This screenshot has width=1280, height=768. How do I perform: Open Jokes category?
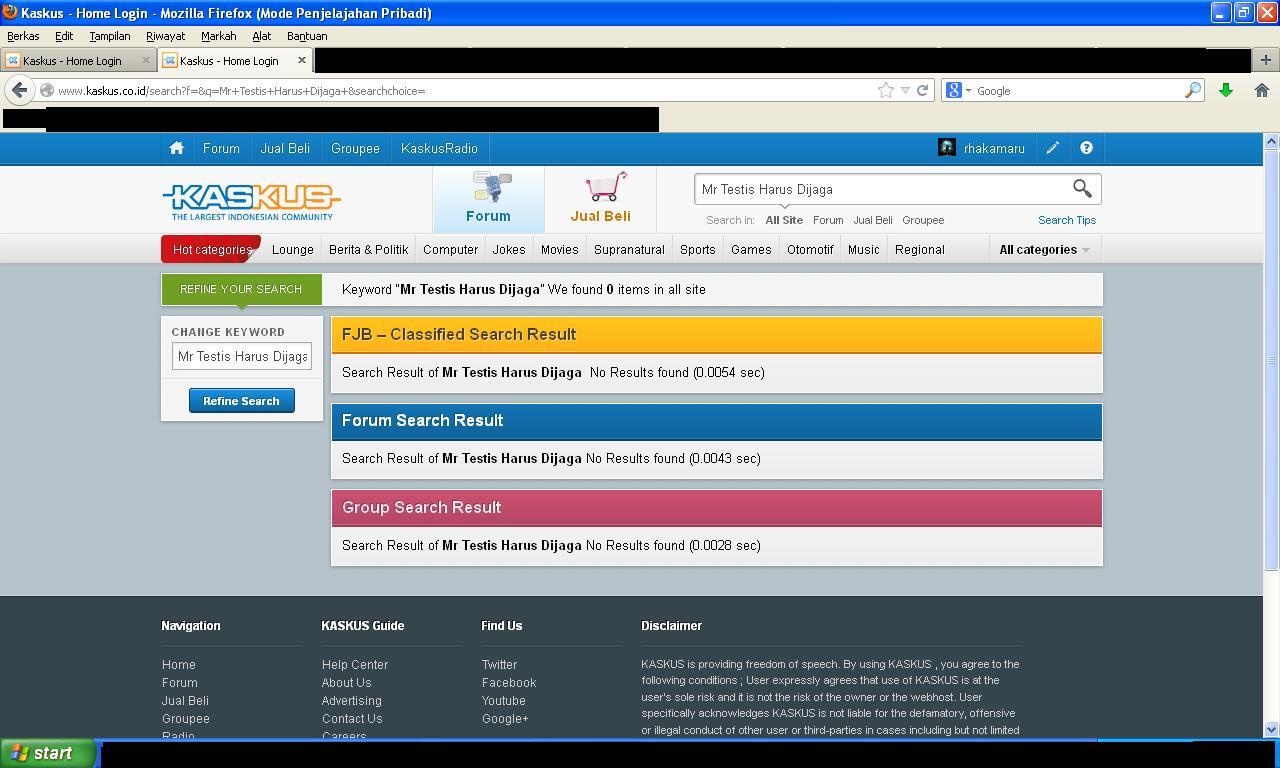(x=509, y=249)
